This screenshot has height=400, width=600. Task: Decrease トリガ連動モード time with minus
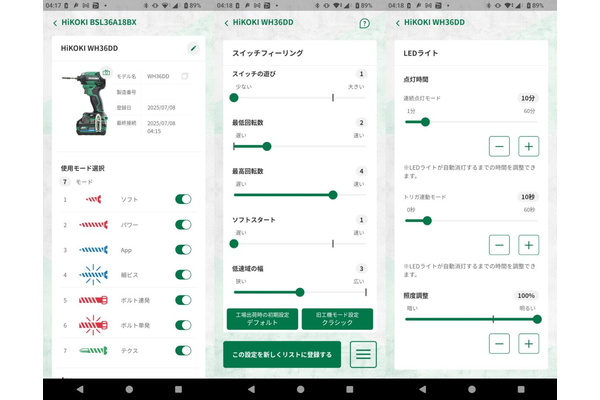tap(499, 245)
